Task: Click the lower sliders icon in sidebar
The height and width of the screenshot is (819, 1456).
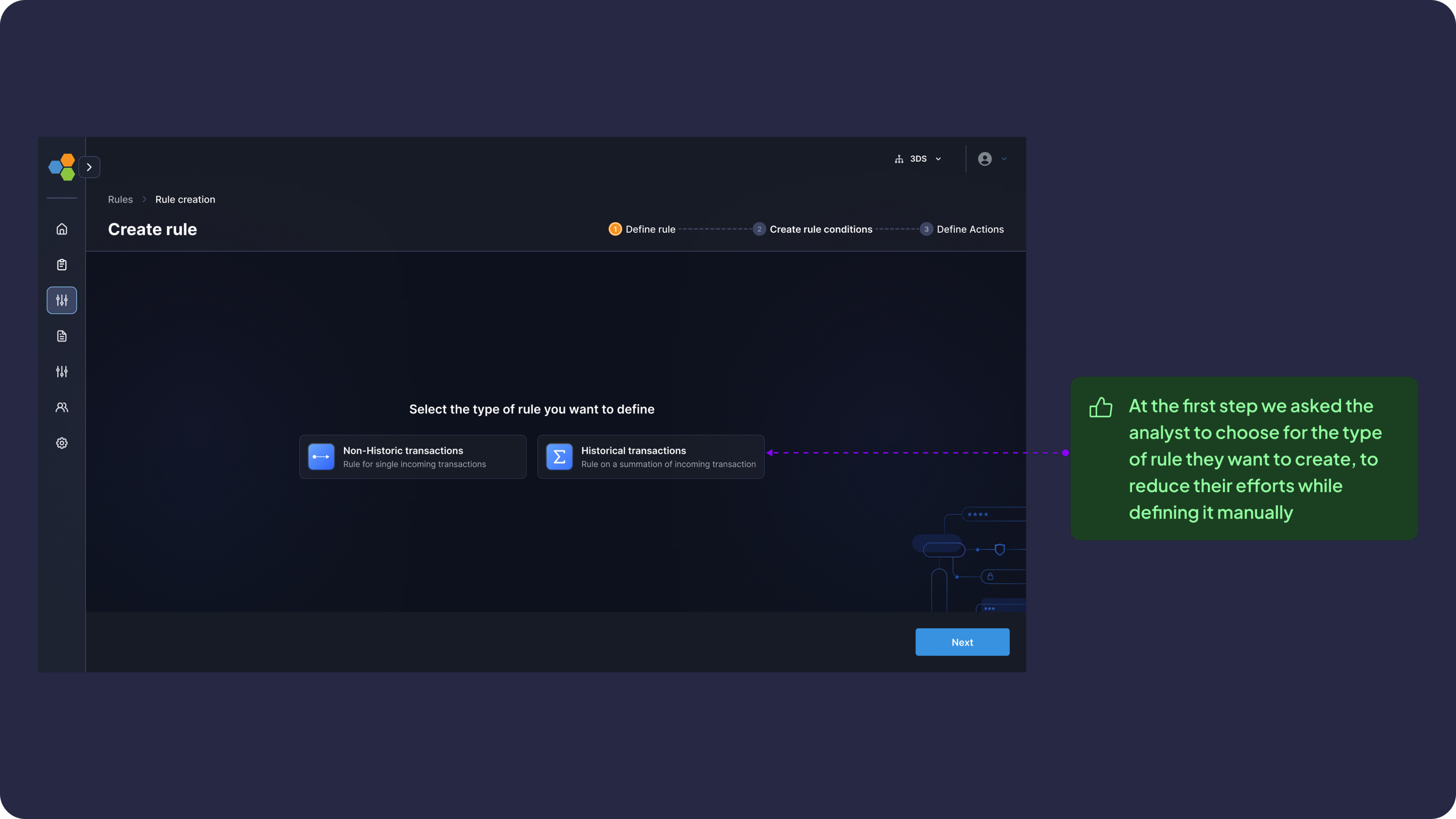Action: (x=61, y=372)
